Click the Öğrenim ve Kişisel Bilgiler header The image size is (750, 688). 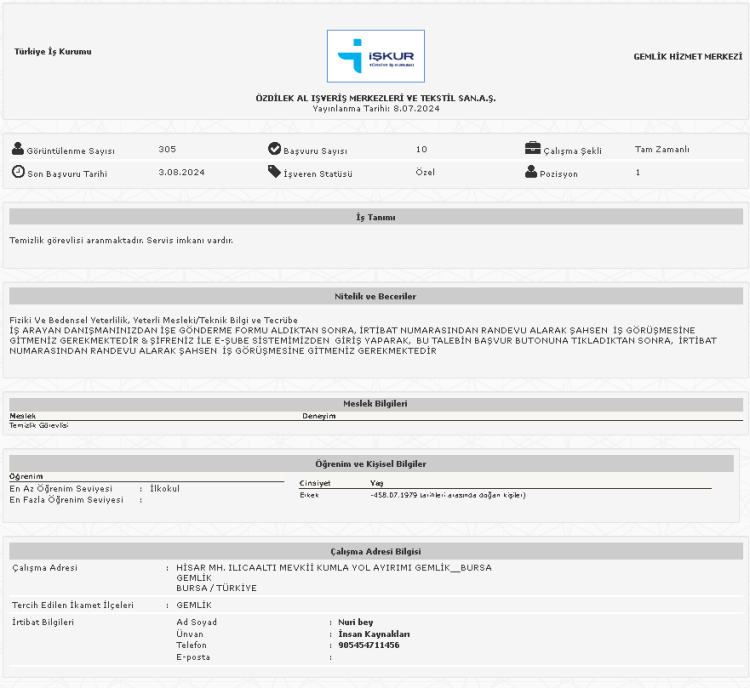coord(375,464)
